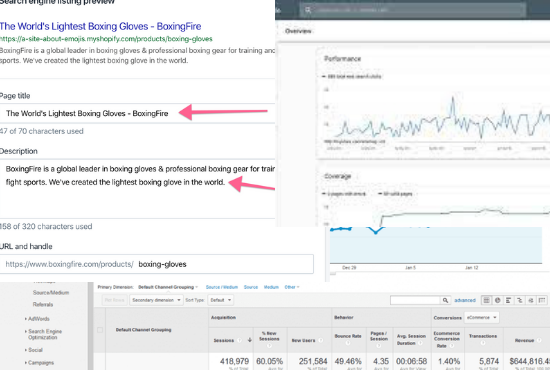
Task: Select Source/Medium primary dimension
Action: click(x=222, y=287)
